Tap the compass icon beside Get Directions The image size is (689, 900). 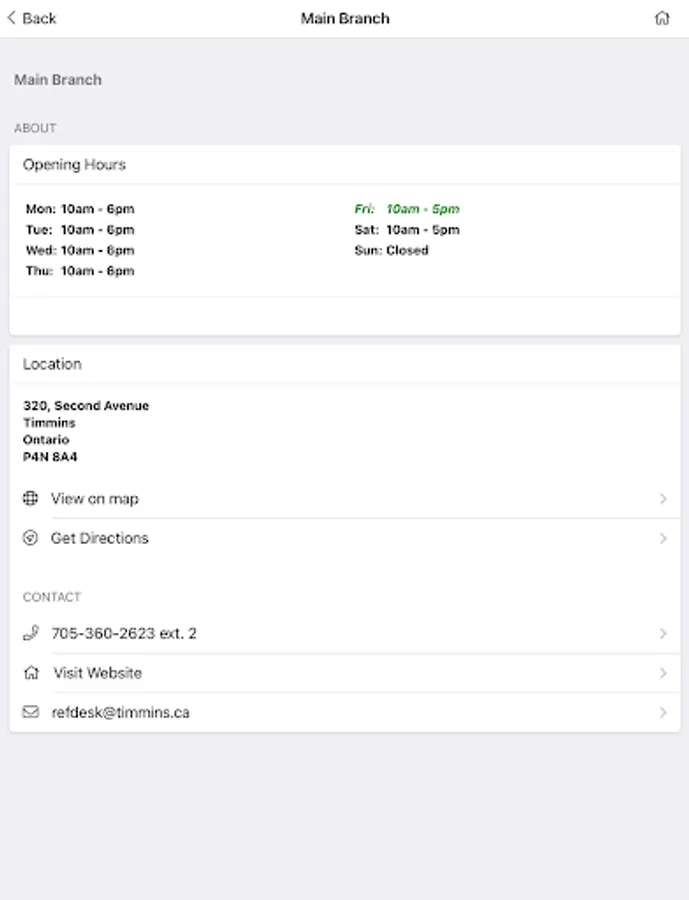tap(31, 538)
